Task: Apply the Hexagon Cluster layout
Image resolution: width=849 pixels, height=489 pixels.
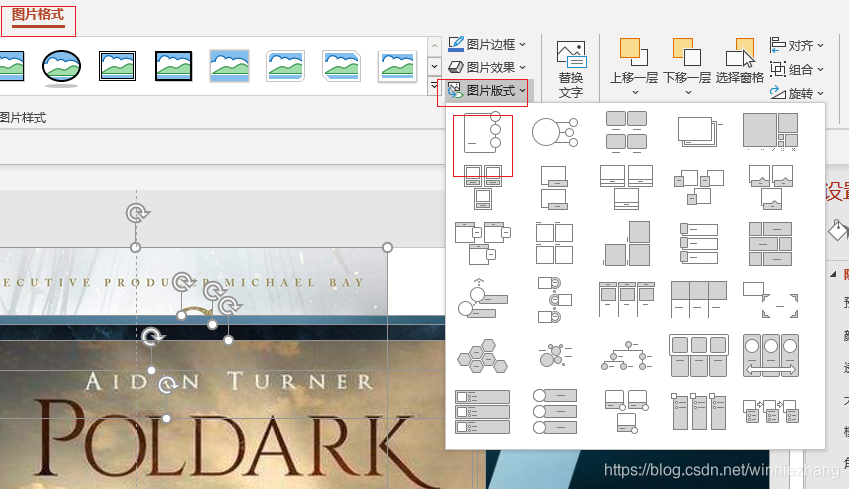Action: (482, 356)
